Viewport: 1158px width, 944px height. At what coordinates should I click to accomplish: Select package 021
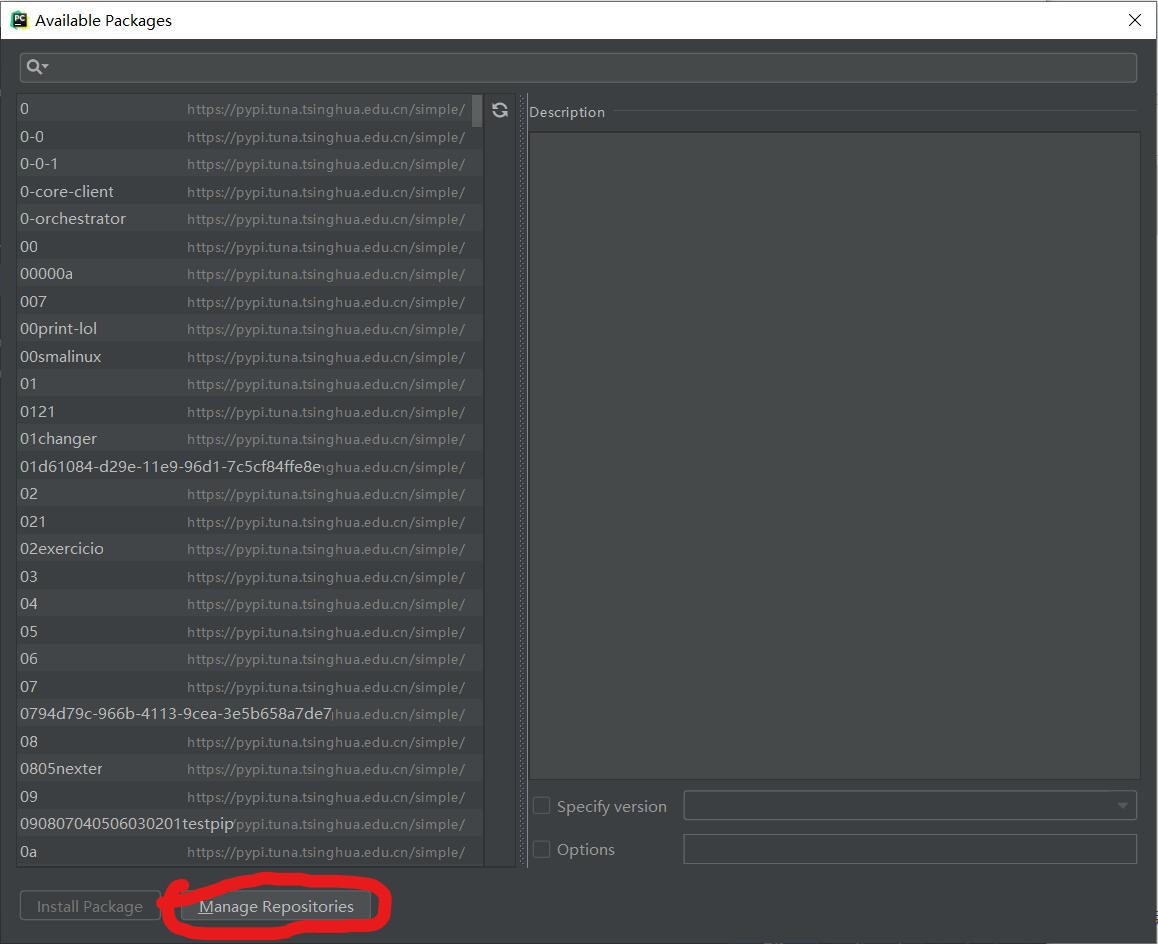(250, 521)
